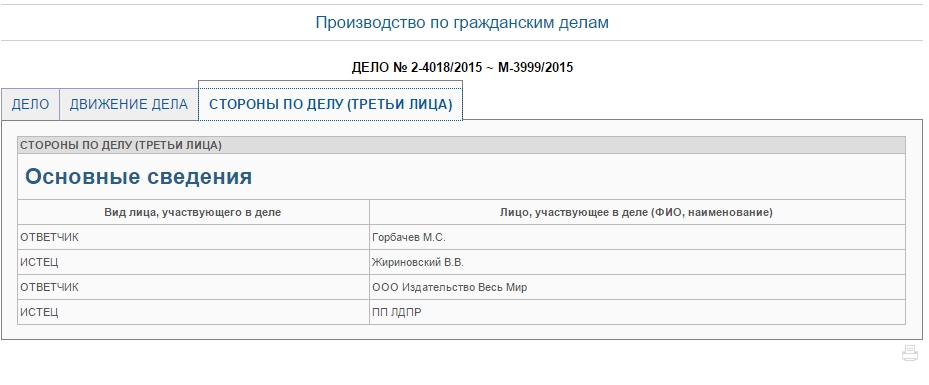Click the ООО Издательство Весь Мир cell
This screenshot has height=385, width=929.
pos(637,287)
